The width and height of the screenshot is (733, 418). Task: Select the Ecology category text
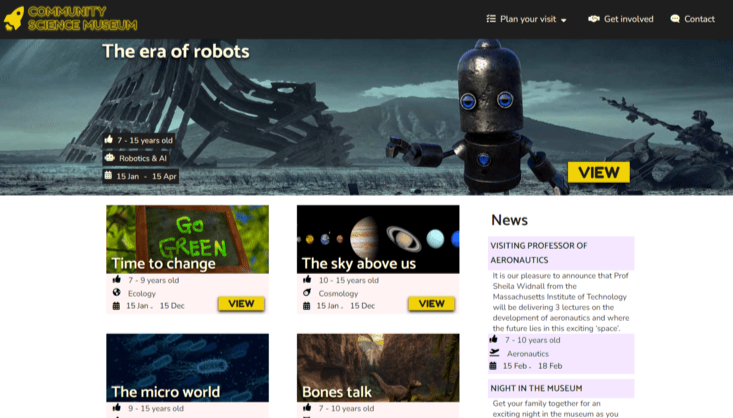pos(142,294)
